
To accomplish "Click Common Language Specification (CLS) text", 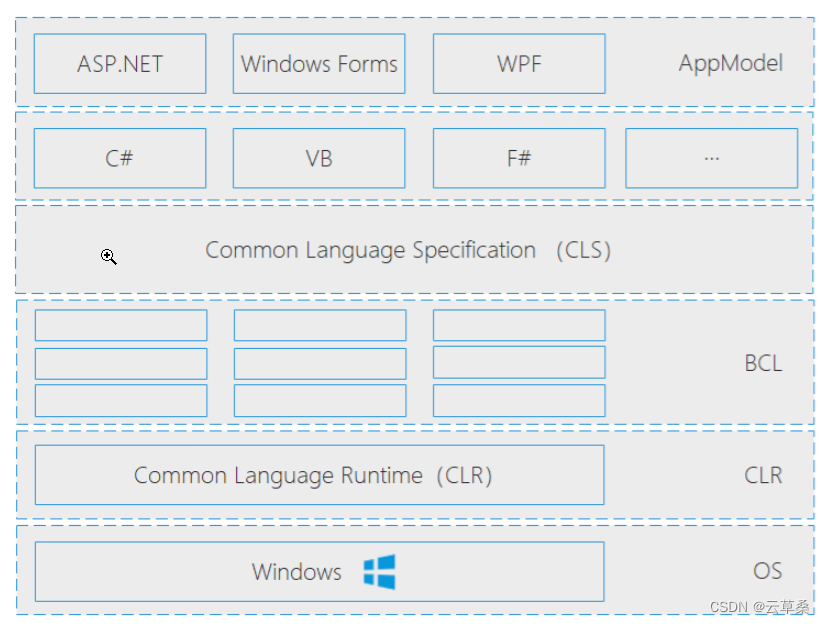I will (x=408, y=250).
